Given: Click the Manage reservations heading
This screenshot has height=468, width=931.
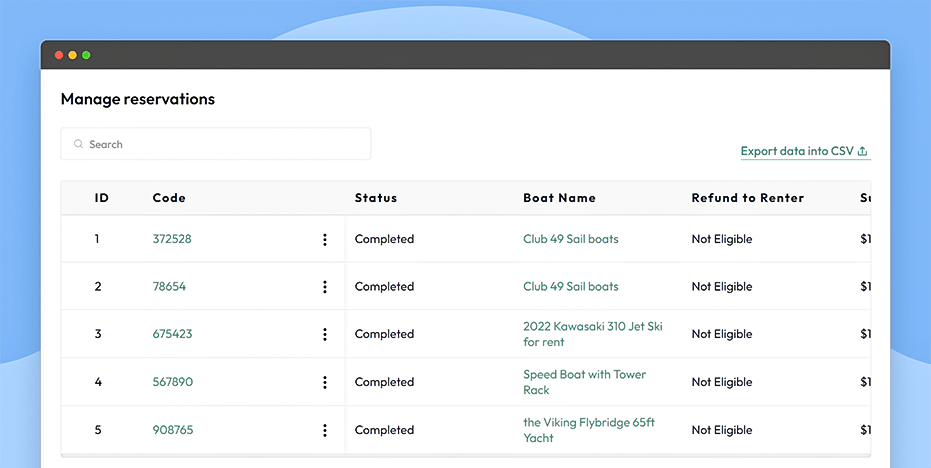Looking at the screenshot, I should pos(138,99).
